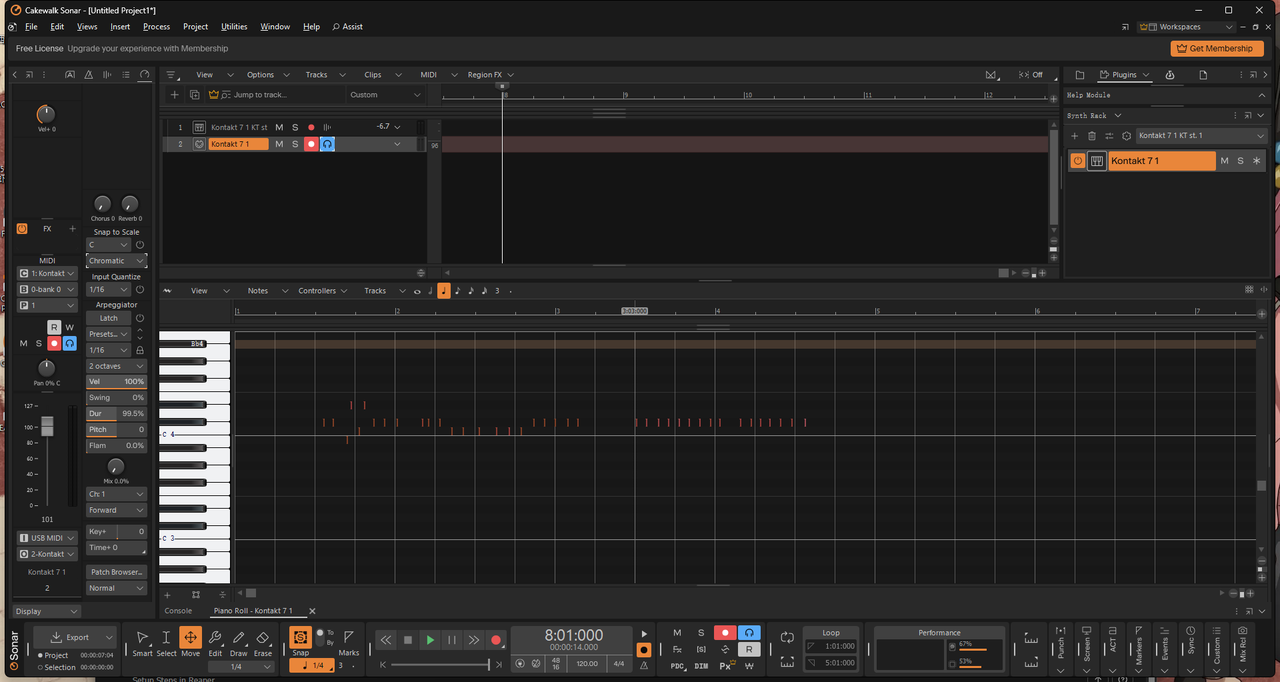Image resolution: width=1280 pixels, height=682 pixels.
Task: Click the transport Record button
Action: (495, 640)
